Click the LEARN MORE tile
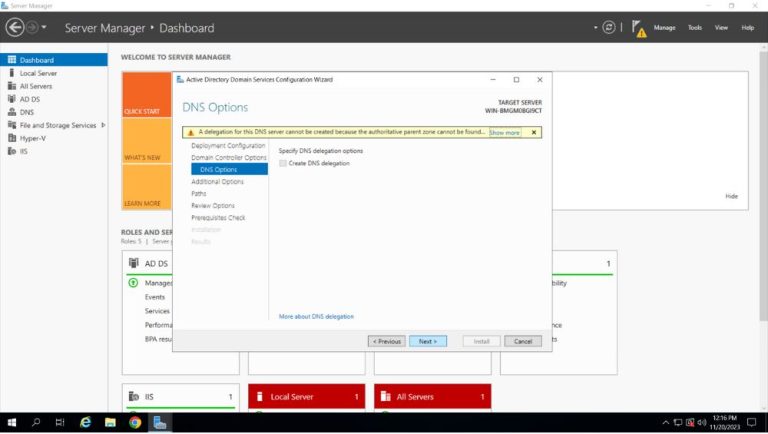 pos(146,187)
